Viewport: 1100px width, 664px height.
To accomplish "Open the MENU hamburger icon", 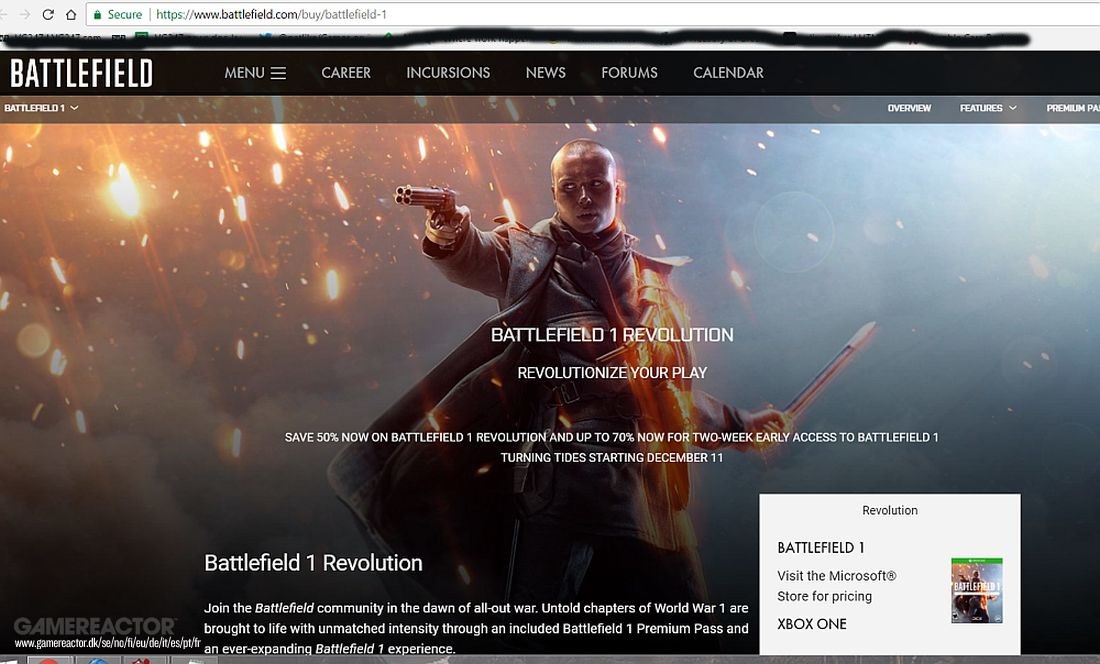I will [x=277, y=72].
